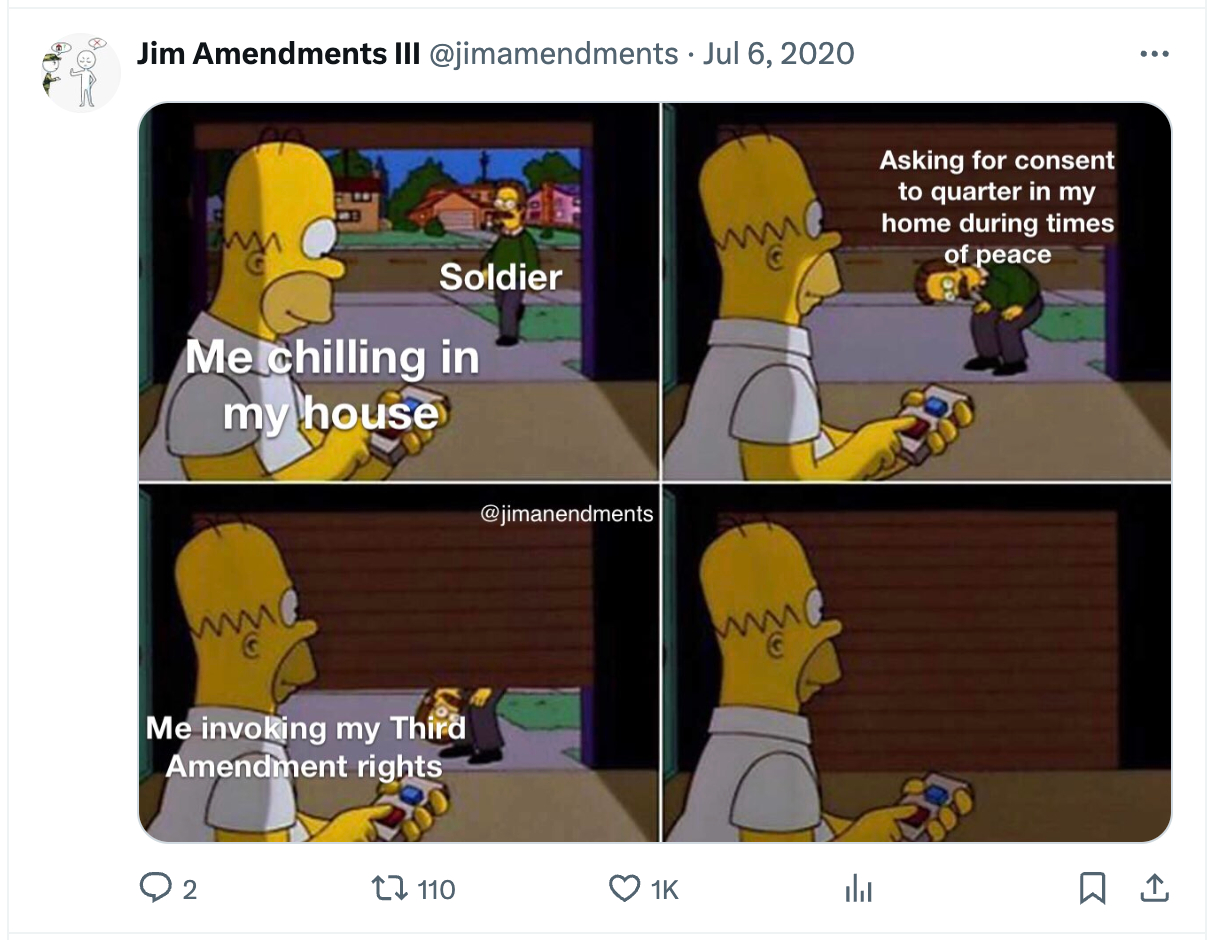Click the 'Soldier' label in the meme

click(x=500, y=277)
